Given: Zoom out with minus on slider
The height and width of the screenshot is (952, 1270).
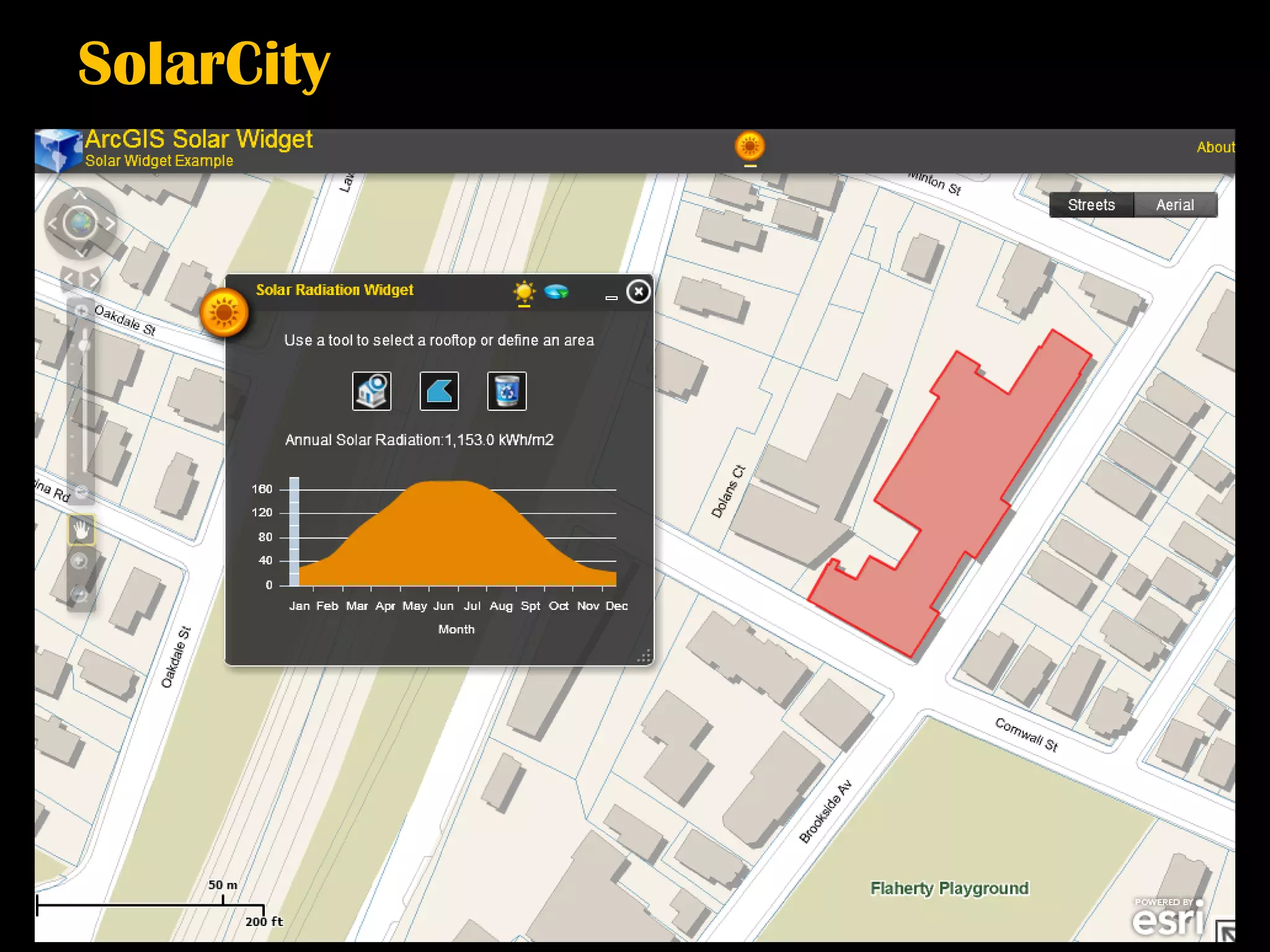Looking at the screenshot, I should (x=81, y=493).
